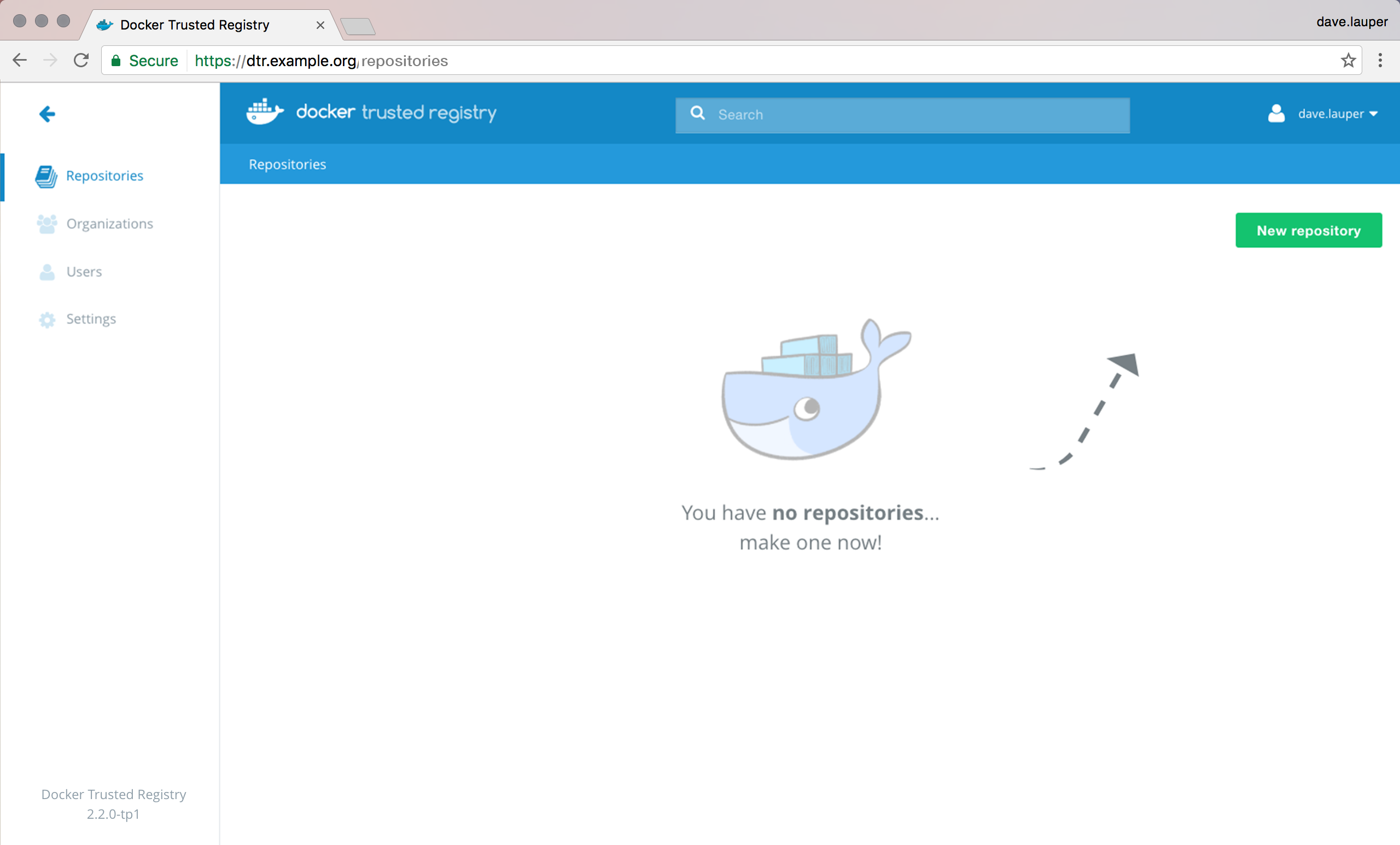Click the Organizations people icon
The height and width of the screenshot is (845, 1400).
(x=46, y=224)
